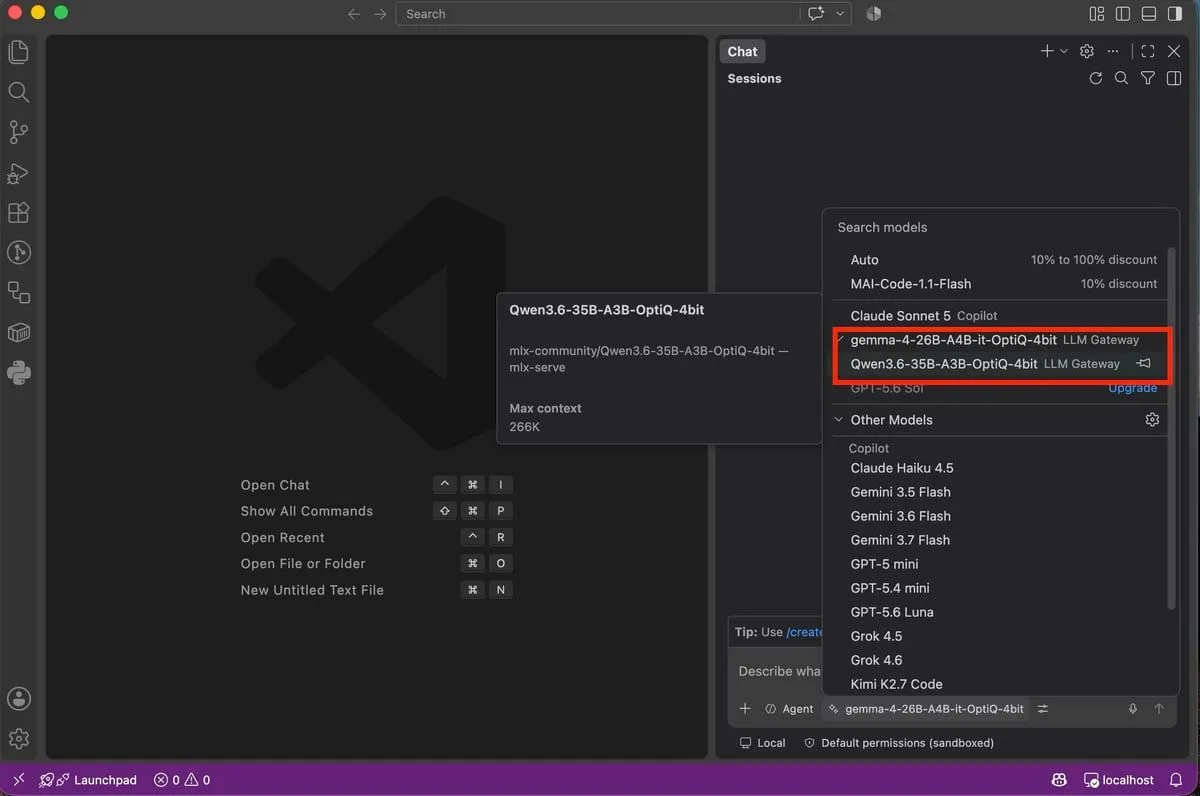Go back with the left arrow

point(353,14)
